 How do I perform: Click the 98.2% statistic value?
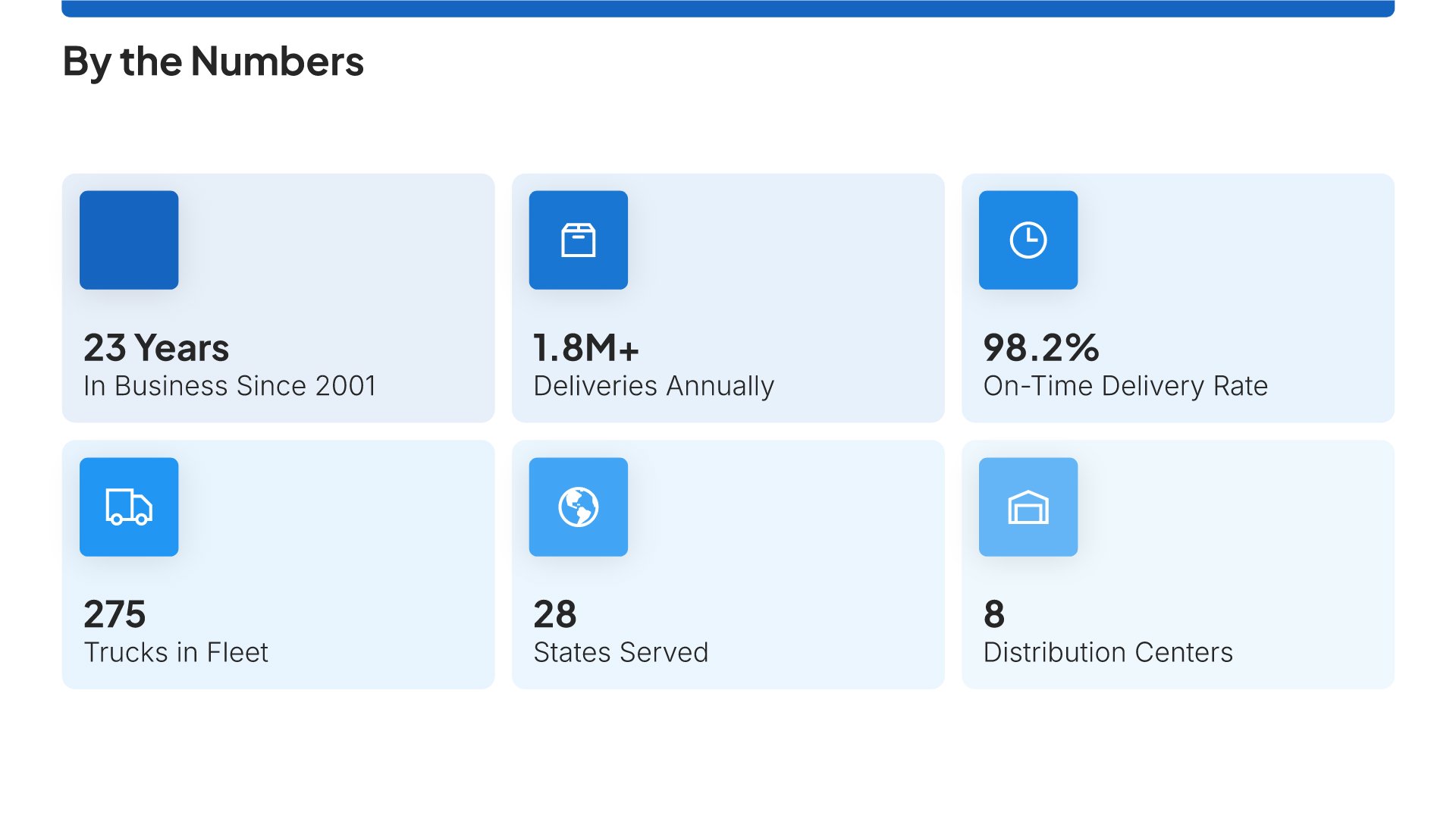click(1040, 348)
